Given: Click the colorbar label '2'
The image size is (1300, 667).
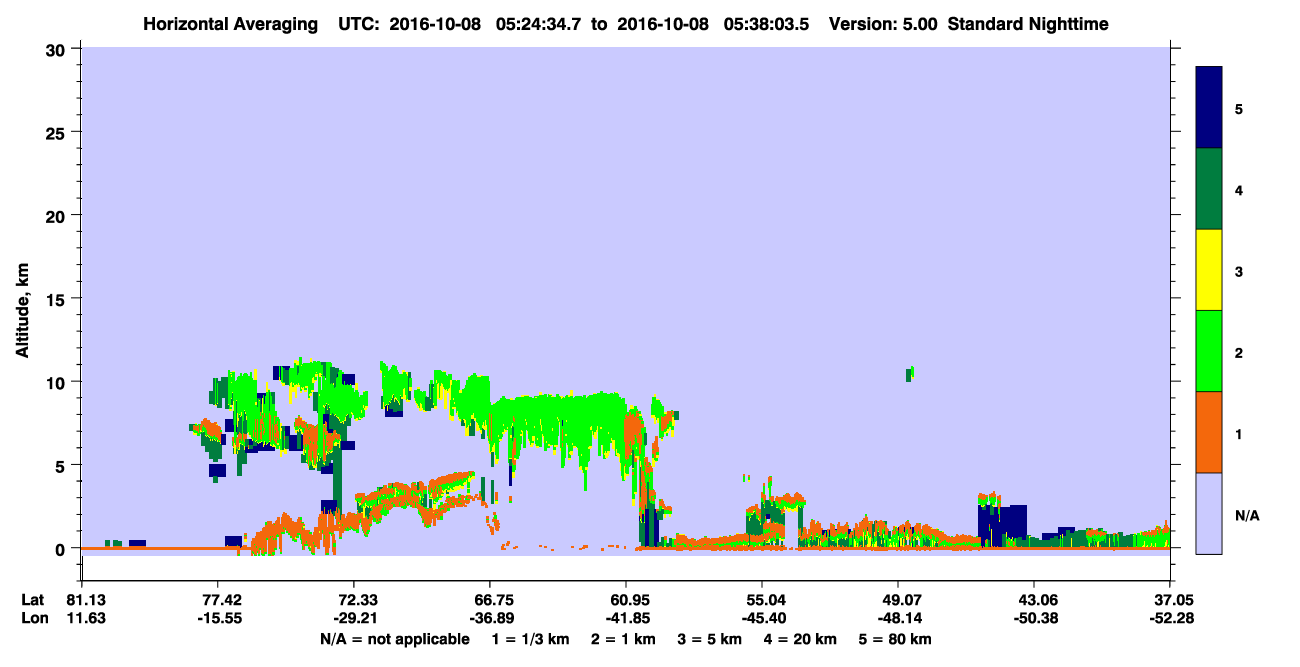Looking at the screenshot, I should pos(1239,352).
